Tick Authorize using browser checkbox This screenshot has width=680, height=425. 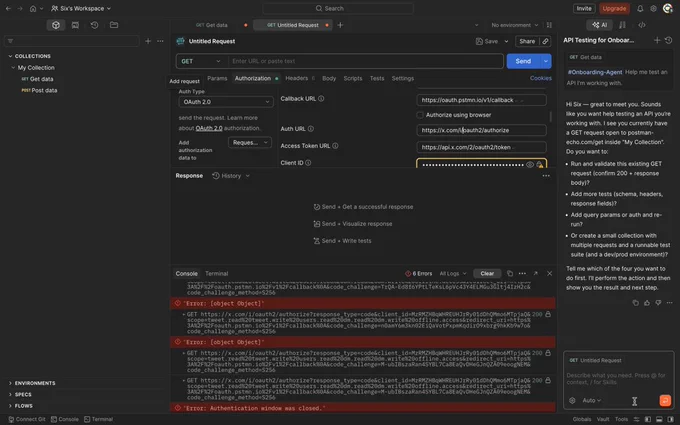420,115
